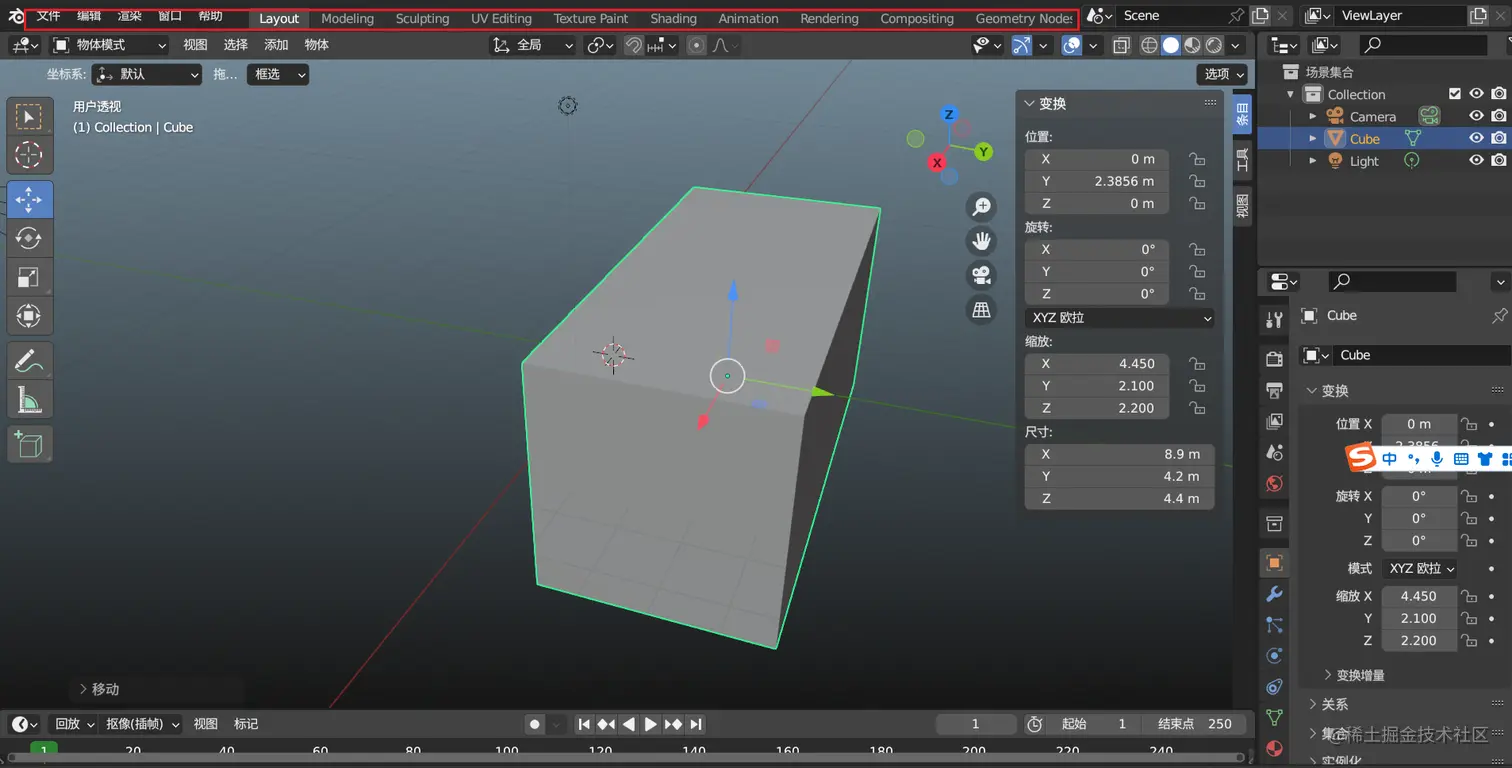
Task: Open the View Layer properties tab
Action: pyautogui.click(x=1274, y=421)
